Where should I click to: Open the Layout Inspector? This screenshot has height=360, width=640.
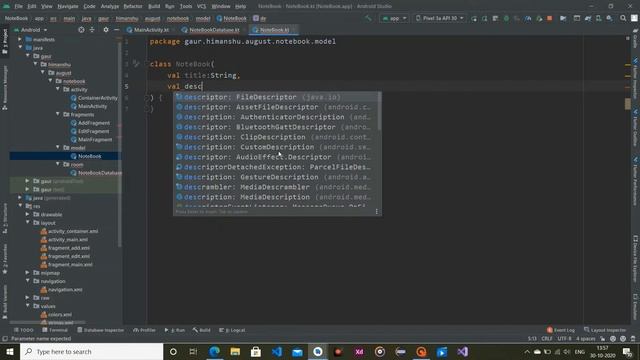(x=605, y=330)
